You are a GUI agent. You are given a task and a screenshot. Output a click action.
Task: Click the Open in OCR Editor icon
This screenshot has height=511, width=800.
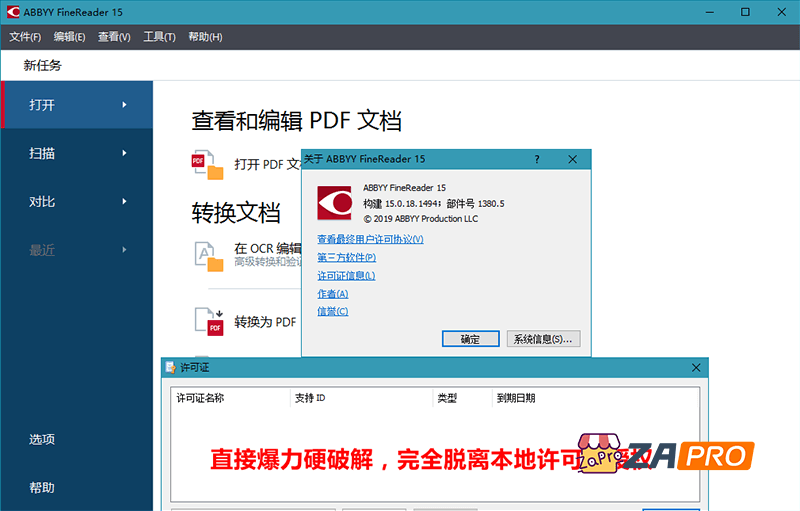pyautogui.click(x=208, y=256)
